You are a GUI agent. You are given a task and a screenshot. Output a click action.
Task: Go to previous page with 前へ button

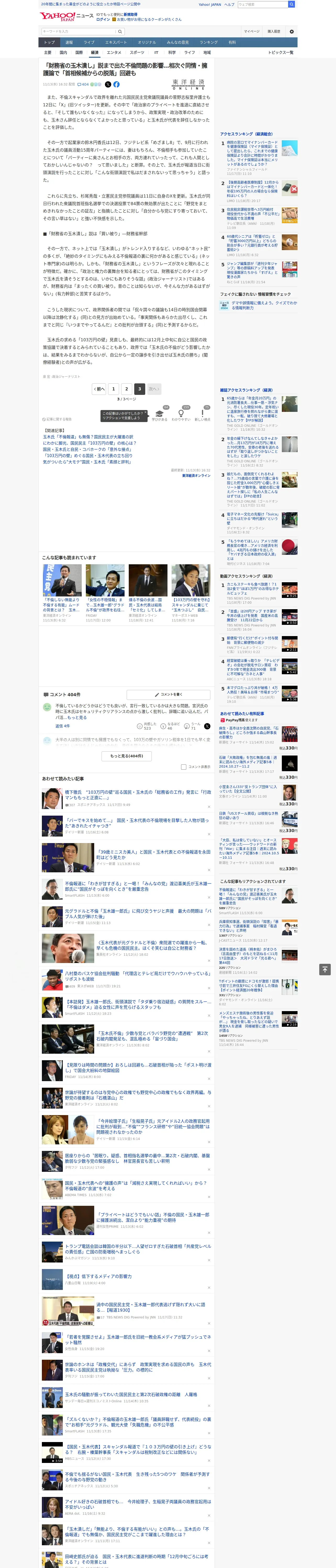click(x=99, y=389)
